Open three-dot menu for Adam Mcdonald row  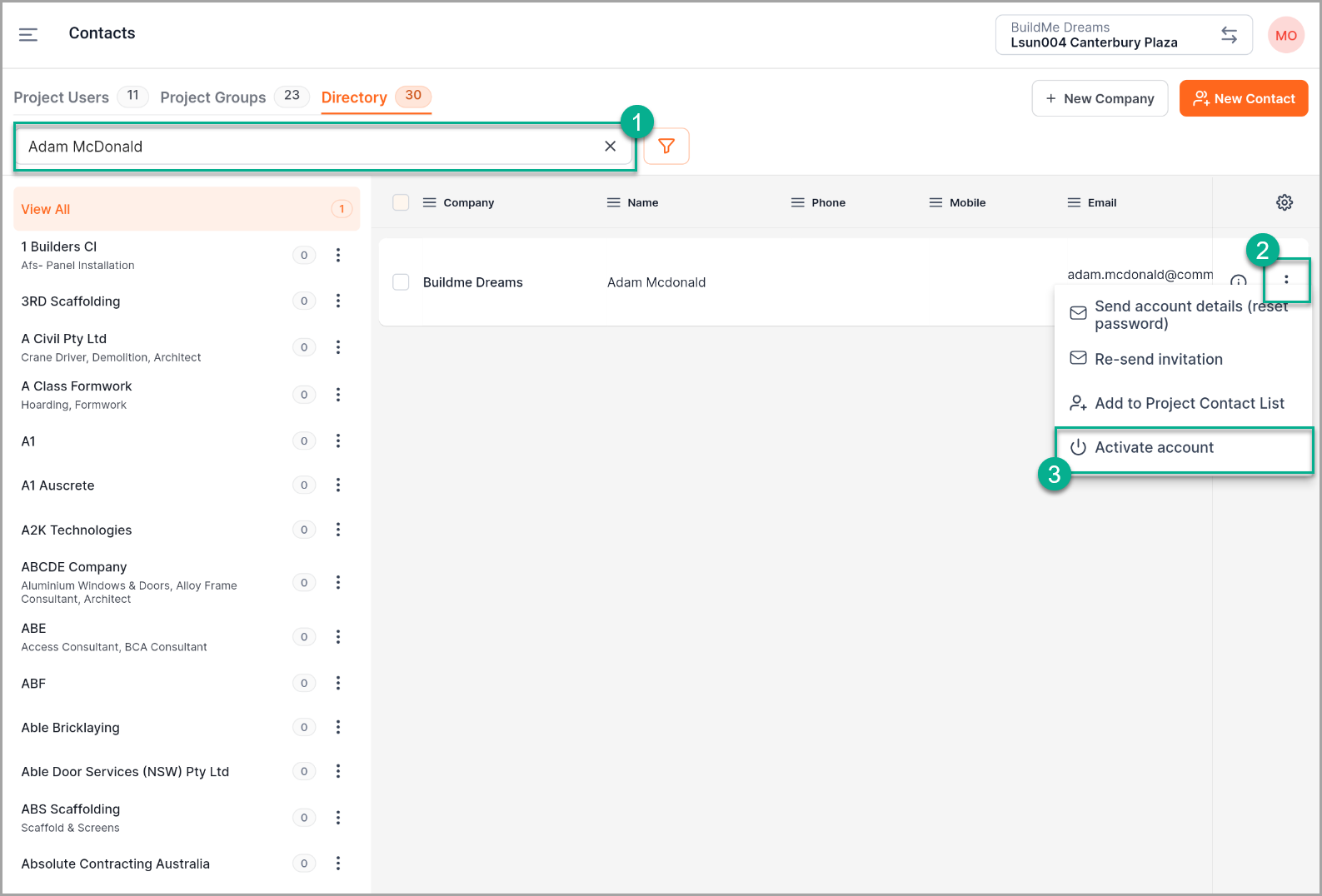(x=1286, y=280)
